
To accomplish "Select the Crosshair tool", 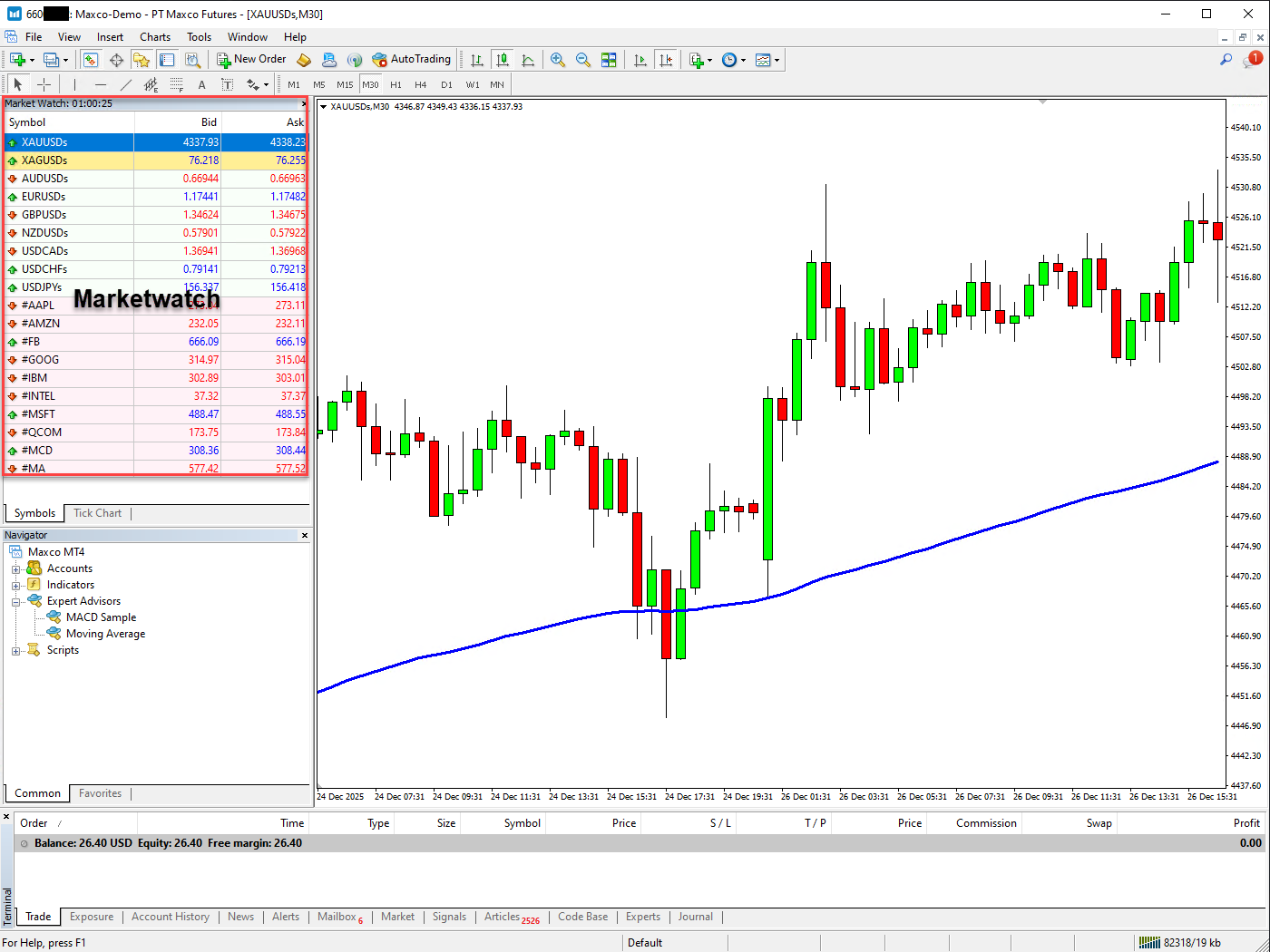I will tap(44, 84).
